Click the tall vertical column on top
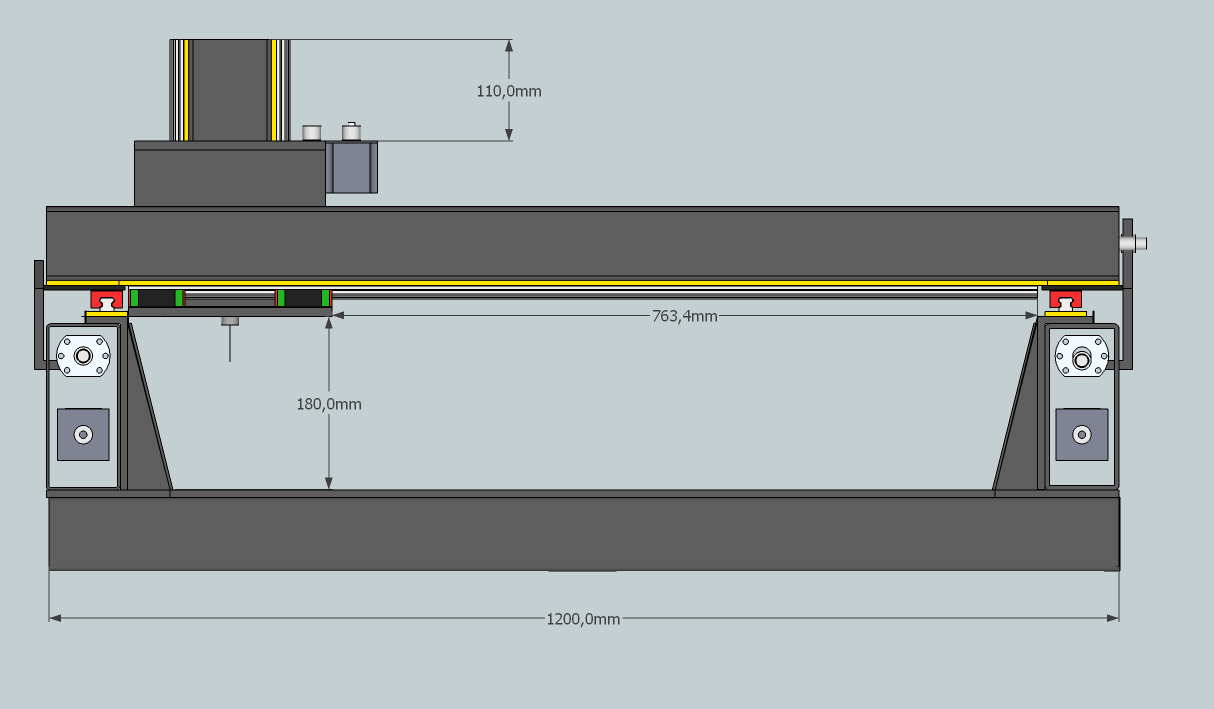1214x709 pixels. [230, 90]
